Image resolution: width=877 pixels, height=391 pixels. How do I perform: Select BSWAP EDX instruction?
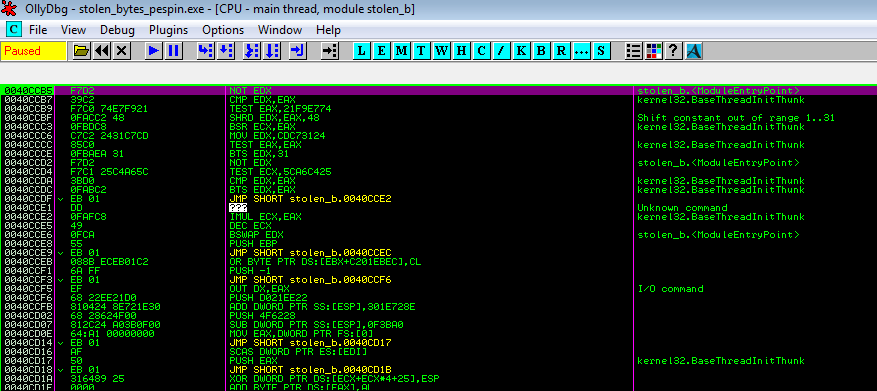click(x=256, y=234)
